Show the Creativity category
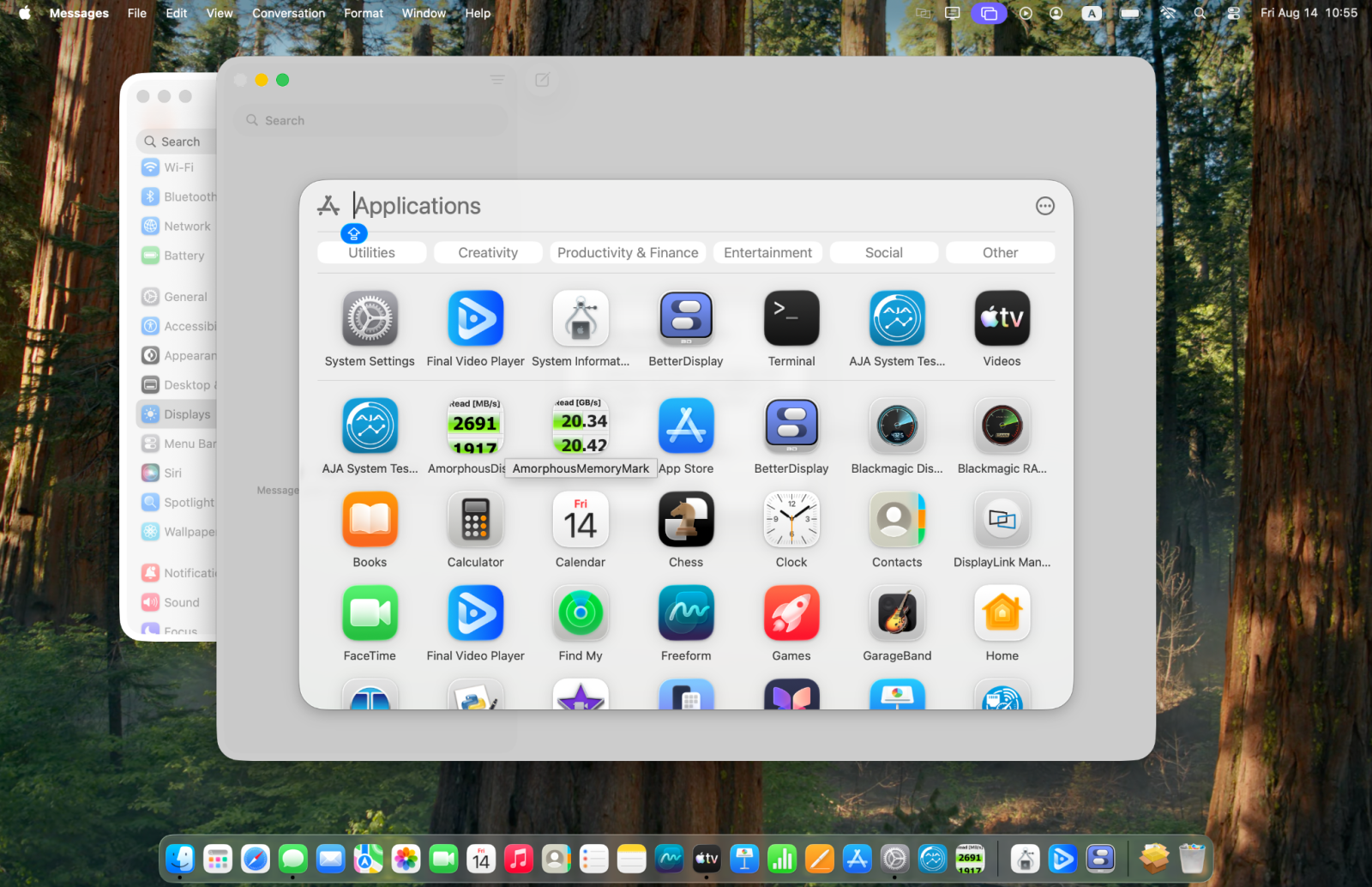The image size is (1372, 887). (488, 252)
